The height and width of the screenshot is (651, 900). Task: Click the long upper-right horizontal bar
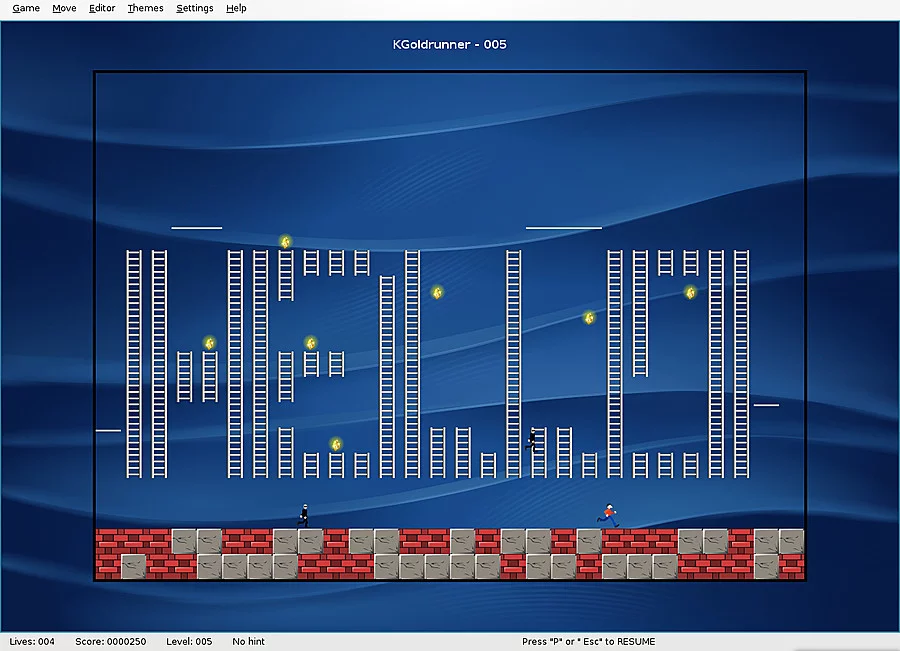[x=564, y=228]
